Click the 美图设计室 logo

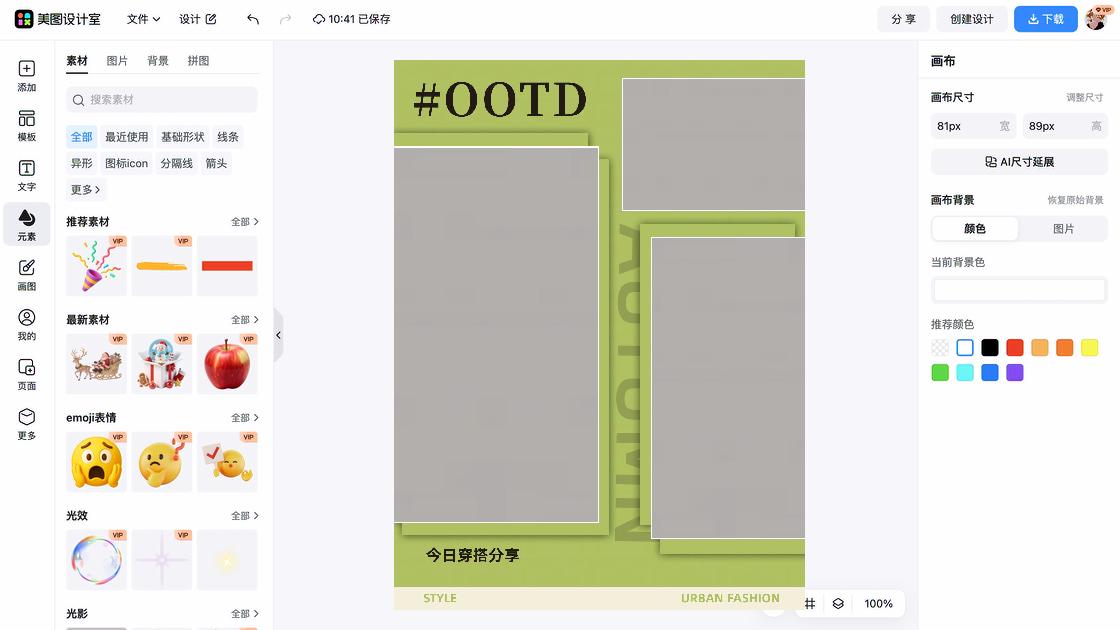(57, 19)
